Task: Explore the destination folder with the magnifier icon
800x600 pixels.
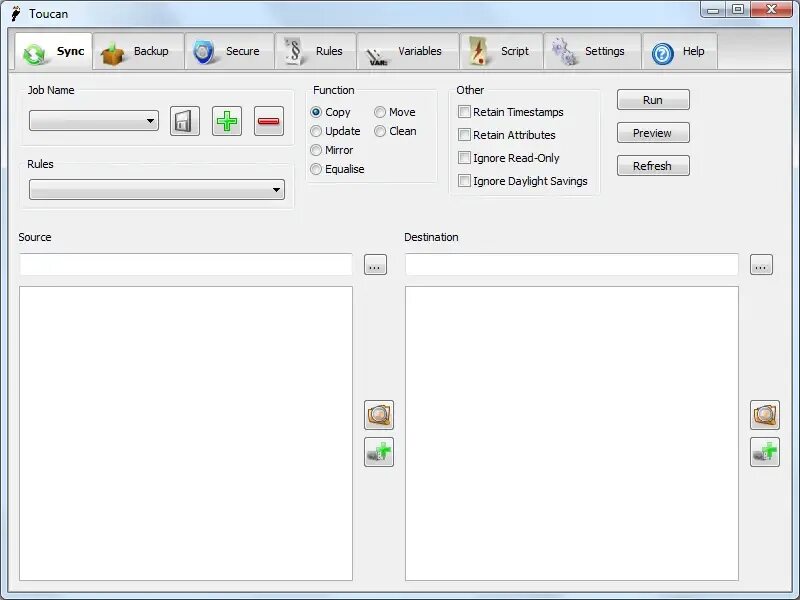Action: pos(764,415)
